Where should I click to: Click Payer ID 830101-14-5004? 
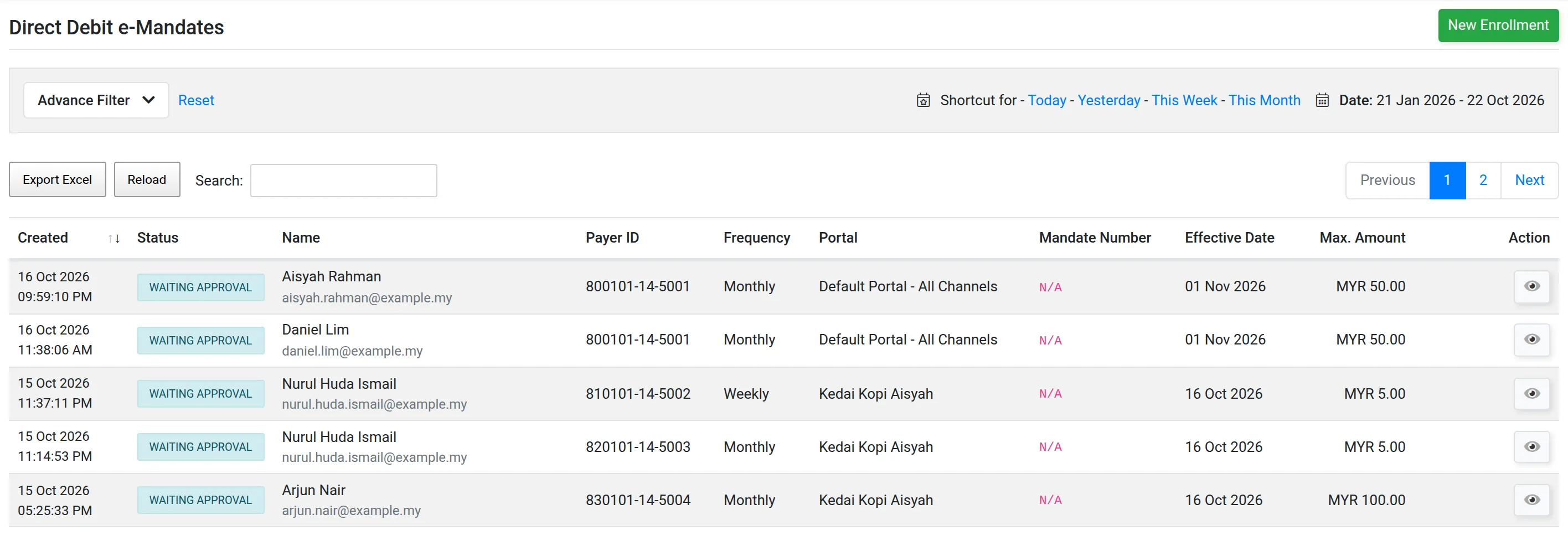pos(638,500)
